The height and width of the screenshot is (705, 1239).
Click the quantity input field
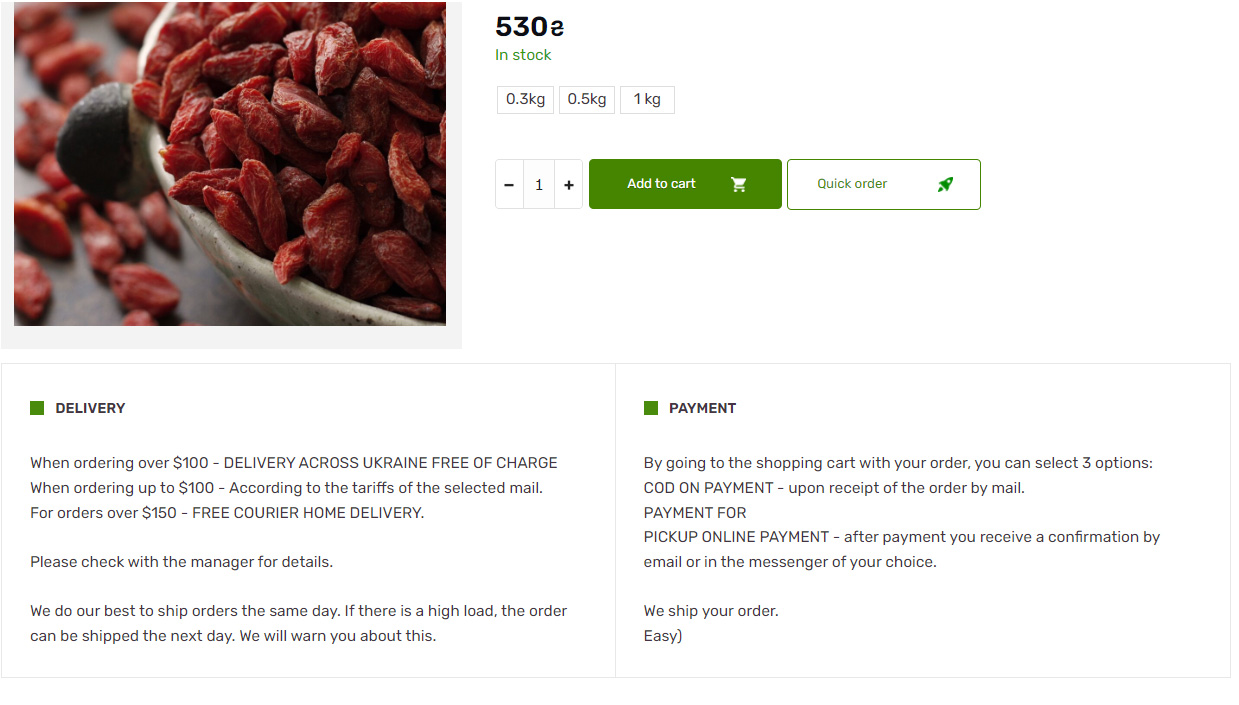[539, 185]
